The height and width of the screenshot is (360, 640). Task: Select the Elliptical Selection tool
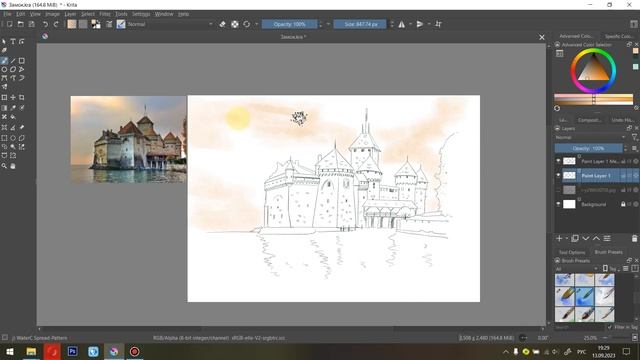13,138
